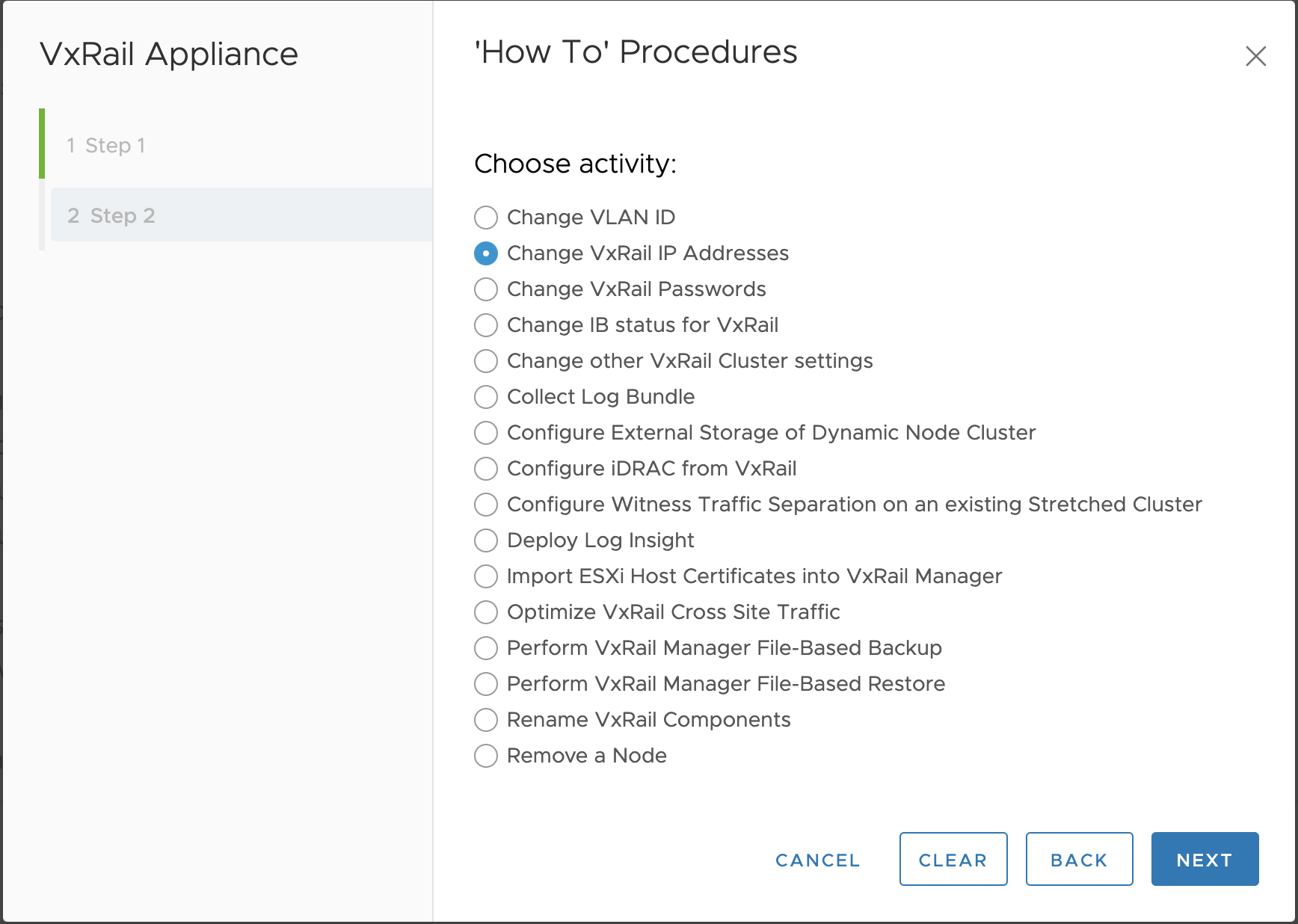Screen dimensions: 1298x924
Task: Select Perform VxRail Manager File-Based Backup
Action: pyautogui.click(x=486, y=648)
